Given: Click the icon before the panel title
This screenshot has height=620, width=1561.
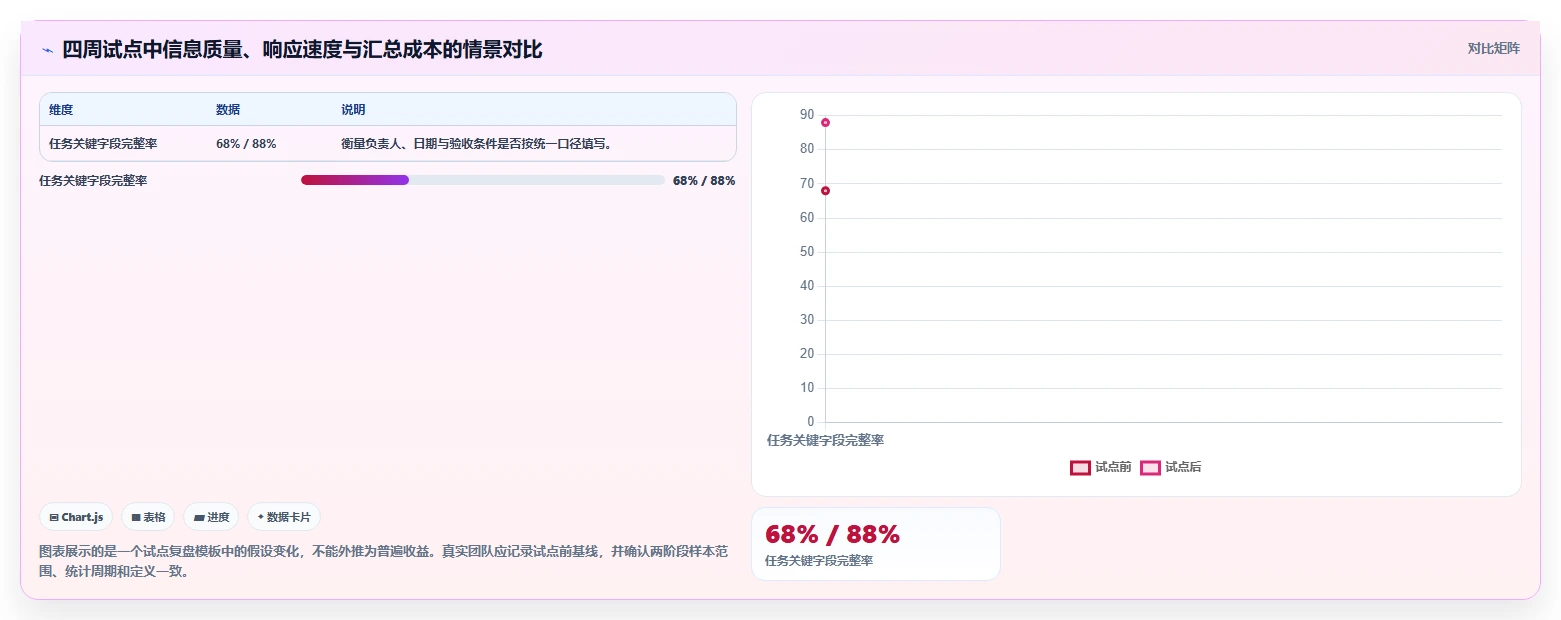Looking at the screenshot, I should [47, 49].
